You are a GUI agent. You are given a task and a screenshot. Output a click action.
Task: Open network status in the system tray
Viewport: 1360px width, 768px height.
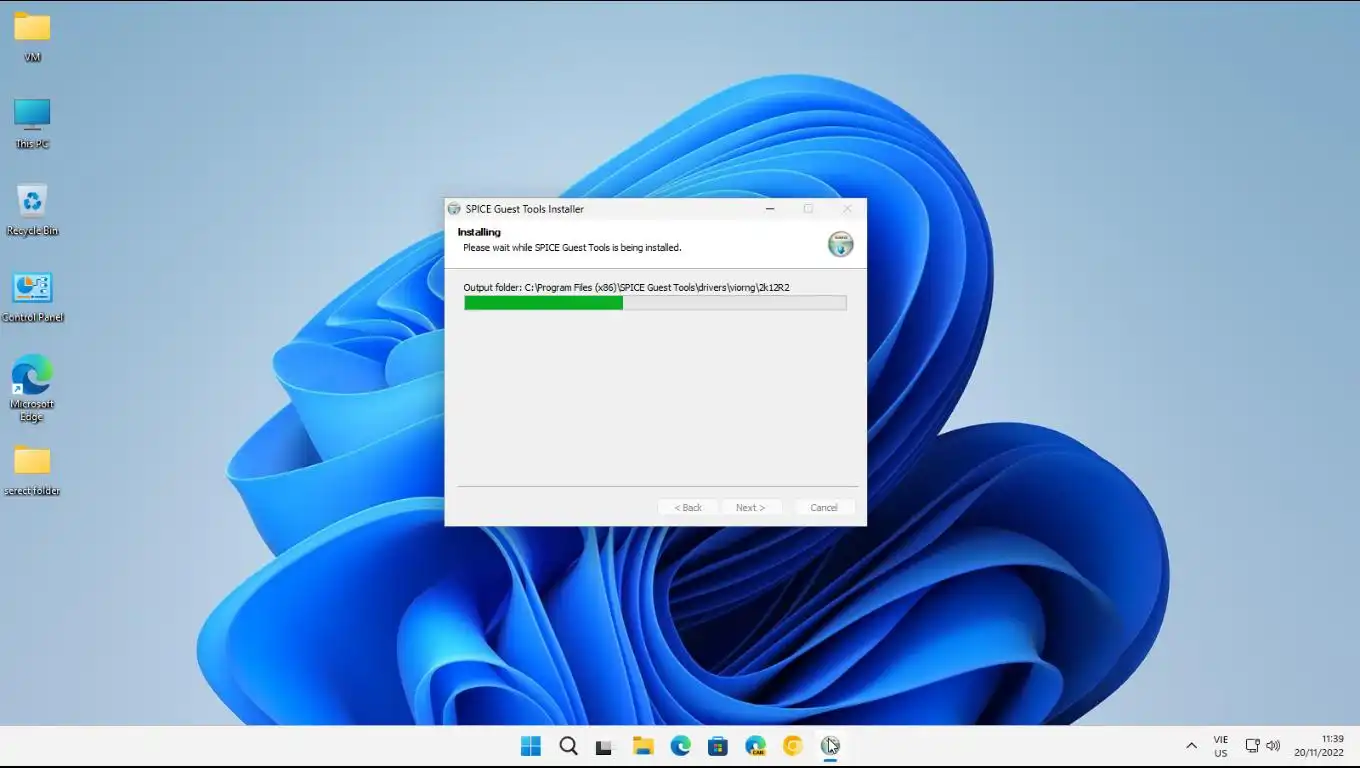coord(1252,746)
